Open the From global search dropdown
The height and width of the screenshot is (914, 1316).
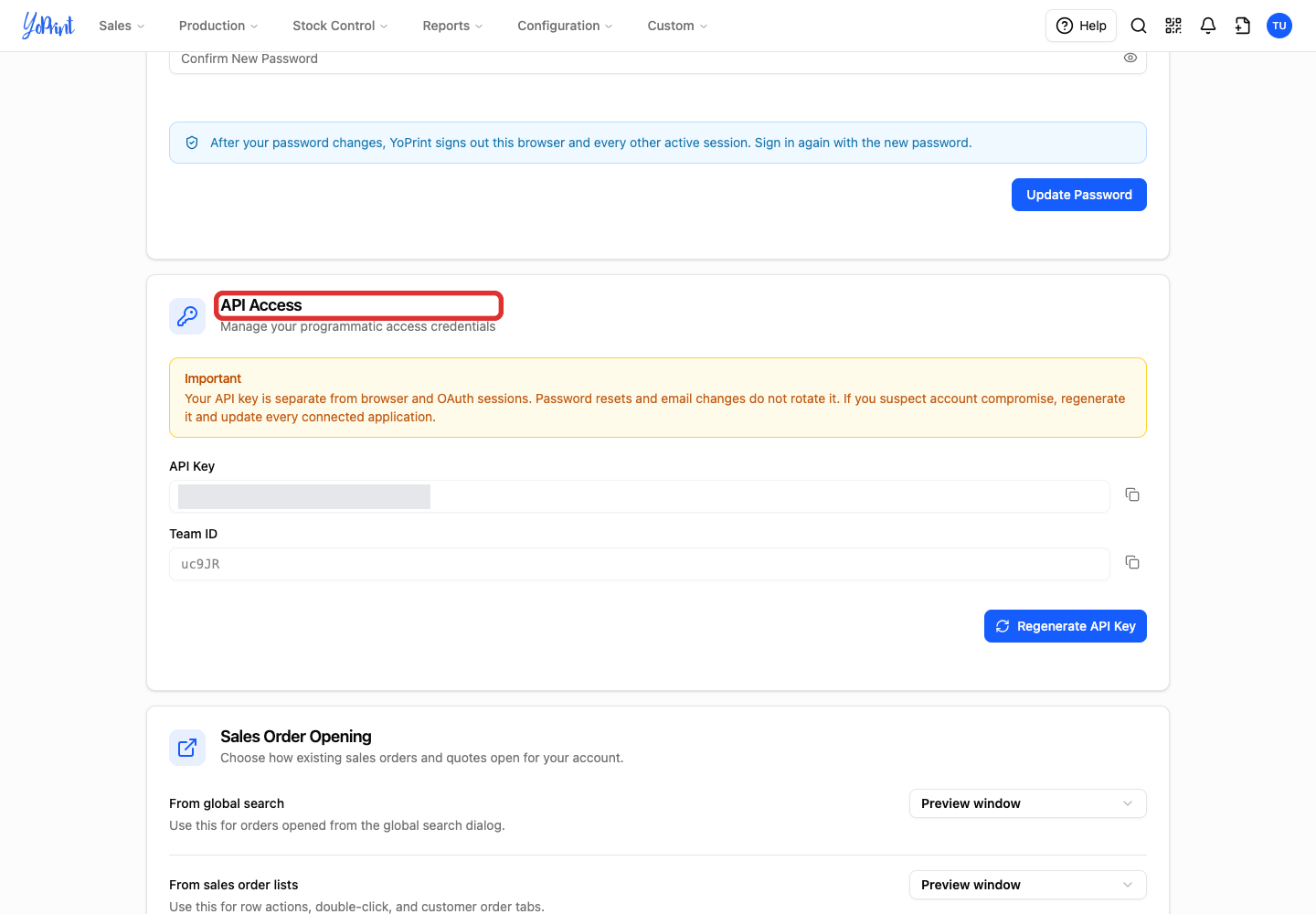click(1028, 803)
